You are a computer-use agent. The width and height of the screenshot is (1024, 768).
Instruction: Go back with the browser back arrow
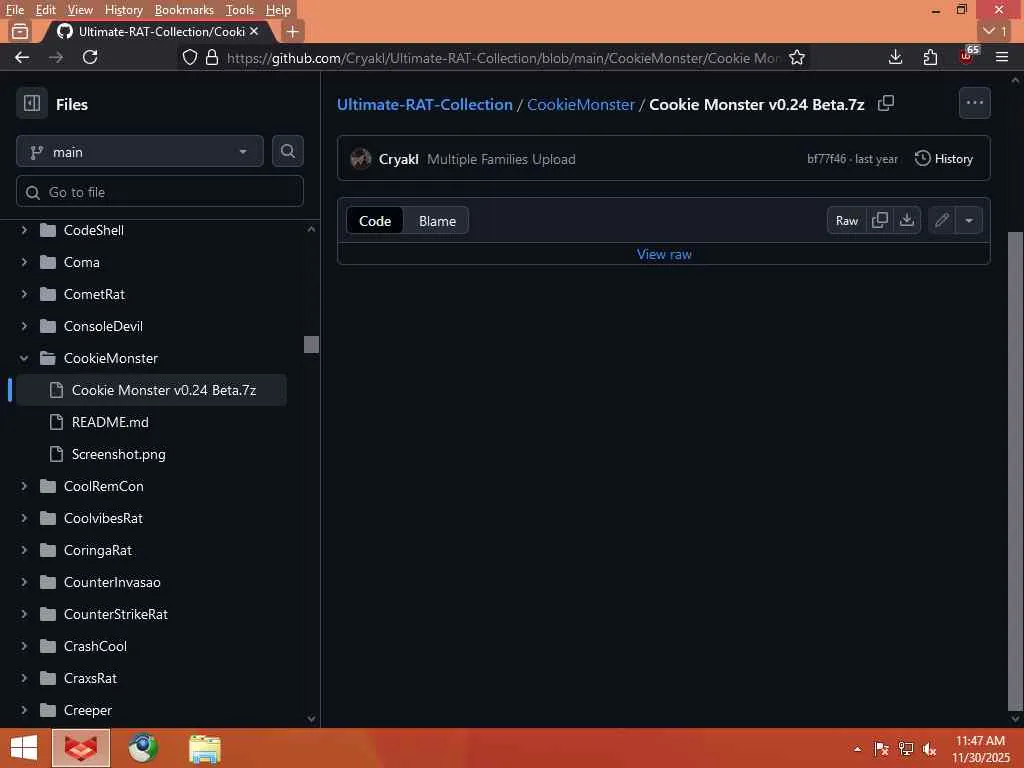[x=22, y=57]
